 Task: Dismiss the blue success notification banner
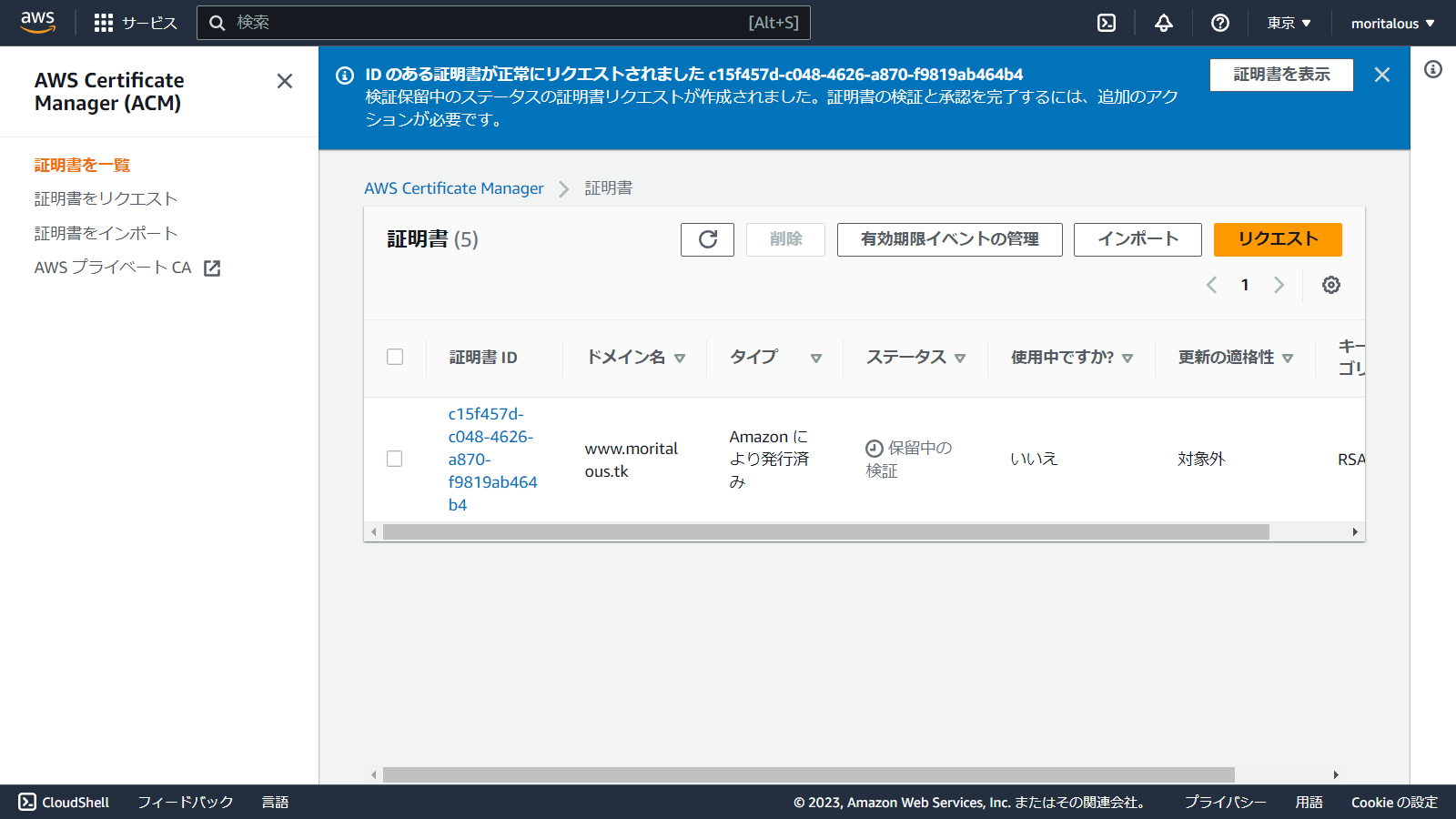(x=1382, y=75)
